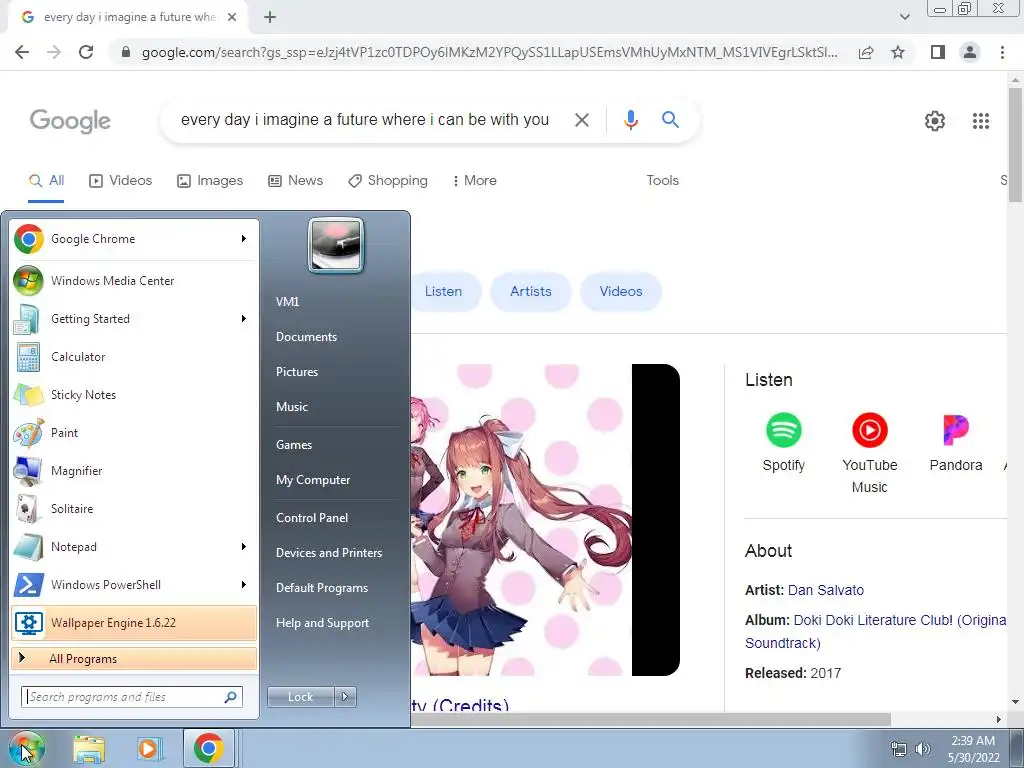Open the volume tray icon

point(923,749)
